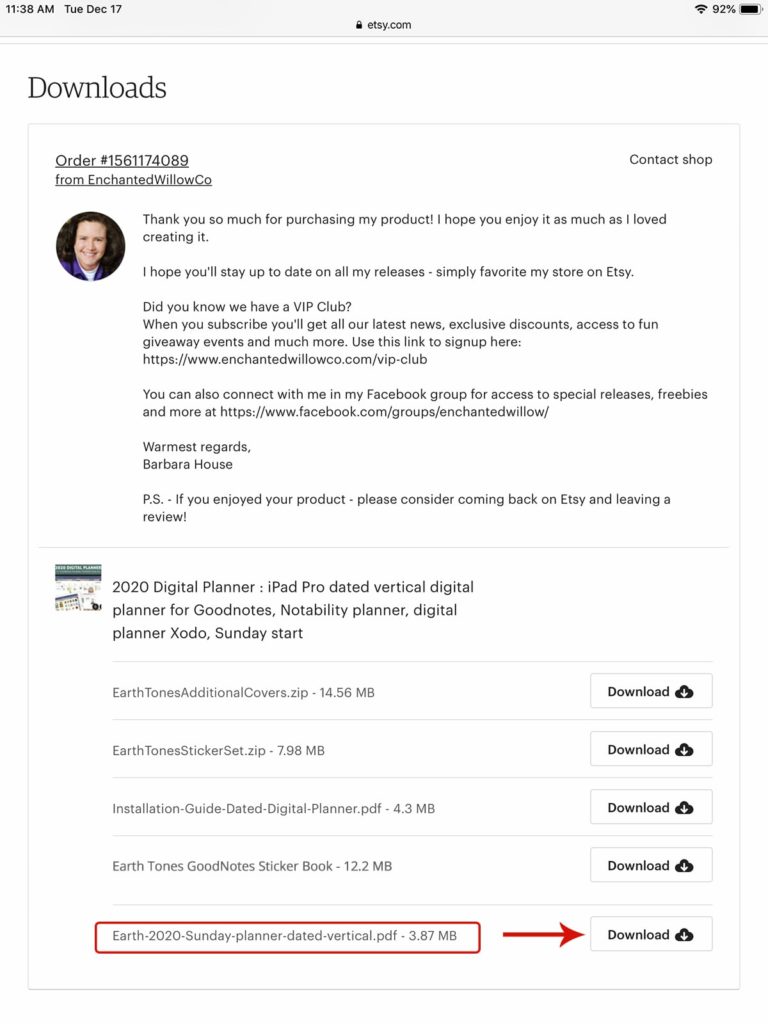Tap the Wi-Fi status icon
This screenshot has width=768, height=1024.
700,9
